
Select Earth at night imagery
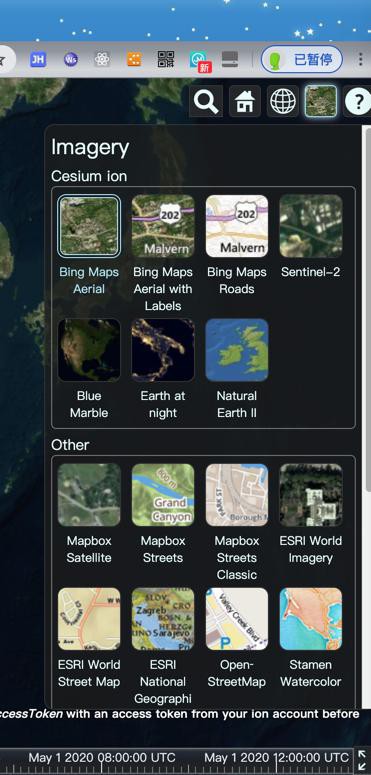(x=163, y=350)
